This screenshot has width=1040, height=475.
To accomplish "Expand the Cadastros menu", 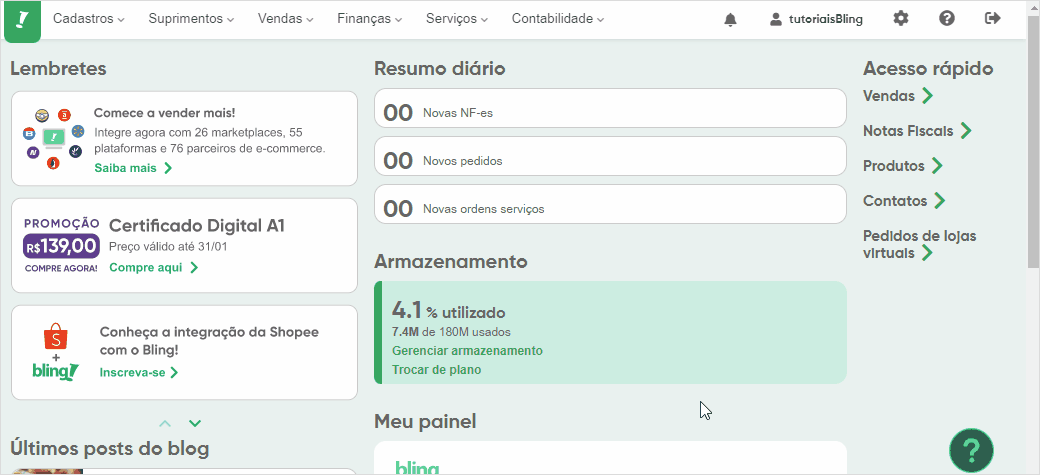I will click(89, 19).
